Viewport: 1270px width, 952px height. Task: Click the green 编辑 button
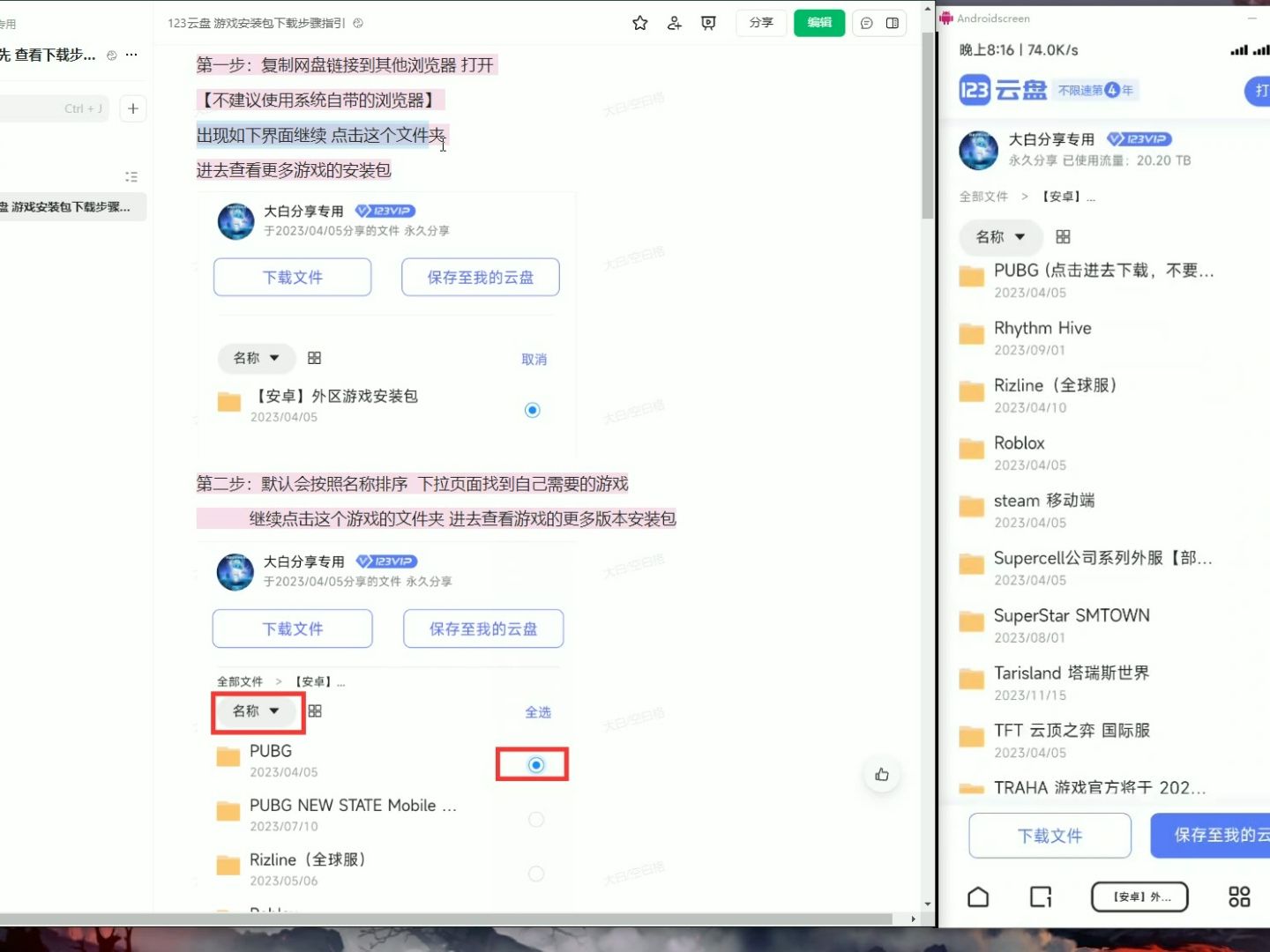pos(818,24)
